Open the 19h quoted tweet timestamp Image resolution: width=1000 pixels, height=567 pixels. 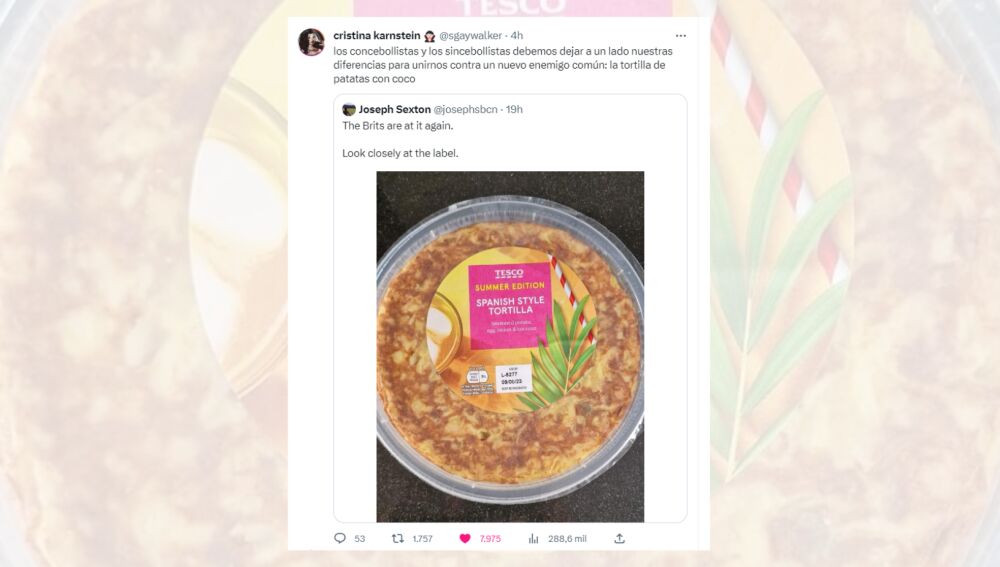coord(514,109)
